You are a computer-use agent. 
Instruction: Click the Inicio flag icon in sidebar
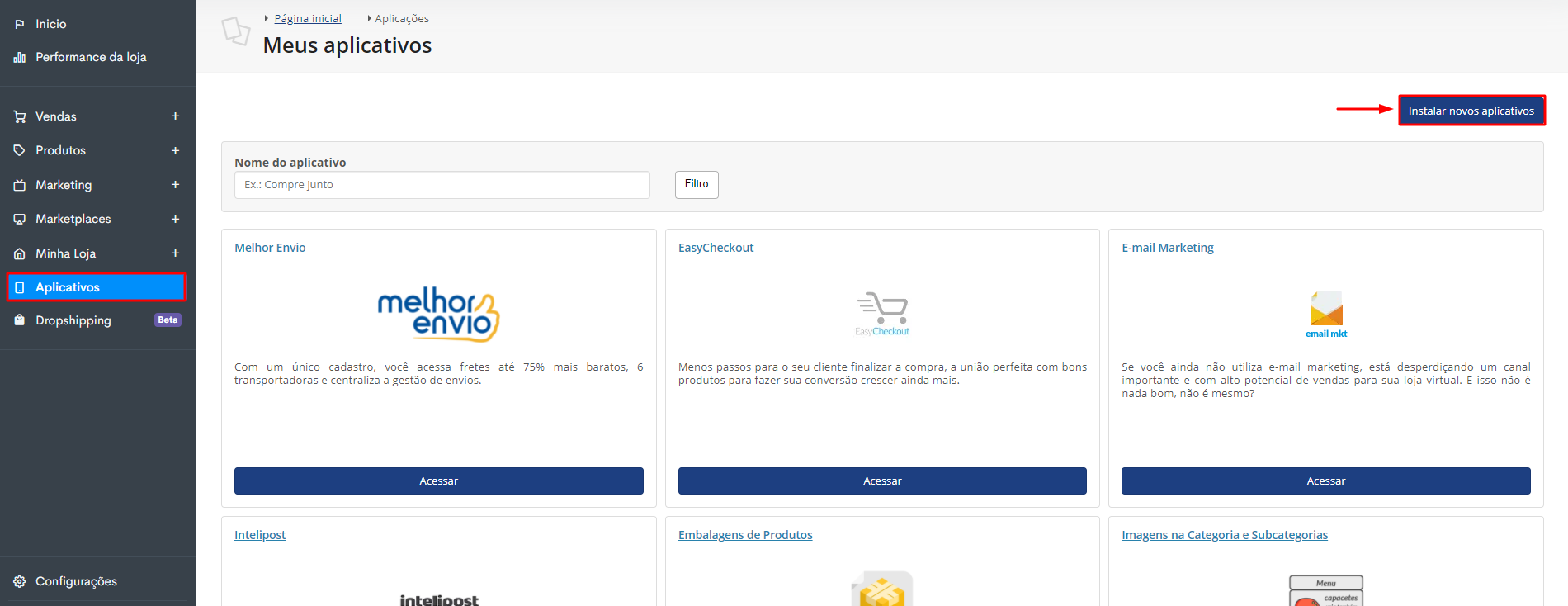[x=20, y=24]
